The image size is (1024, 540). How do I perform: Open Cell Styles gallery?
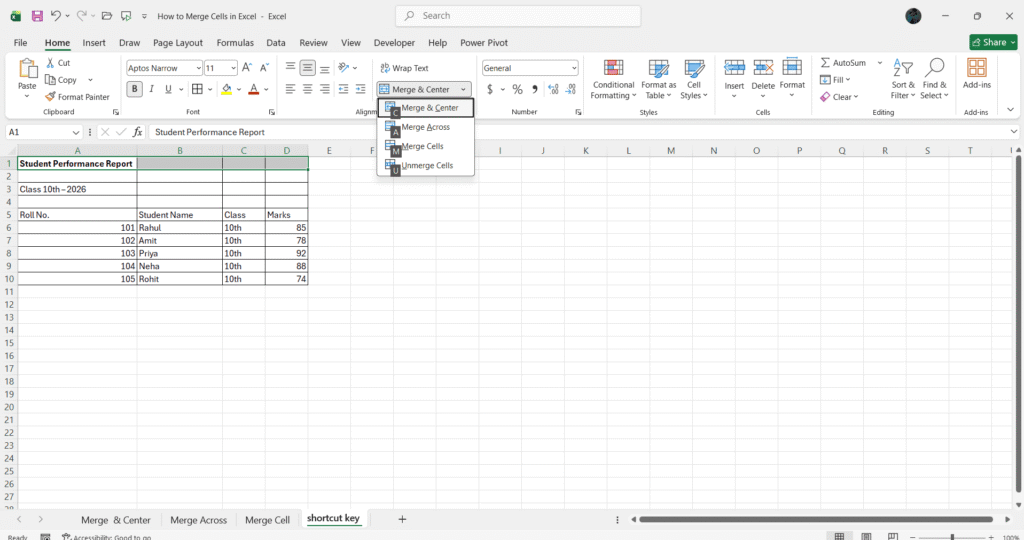click(694, 80)
